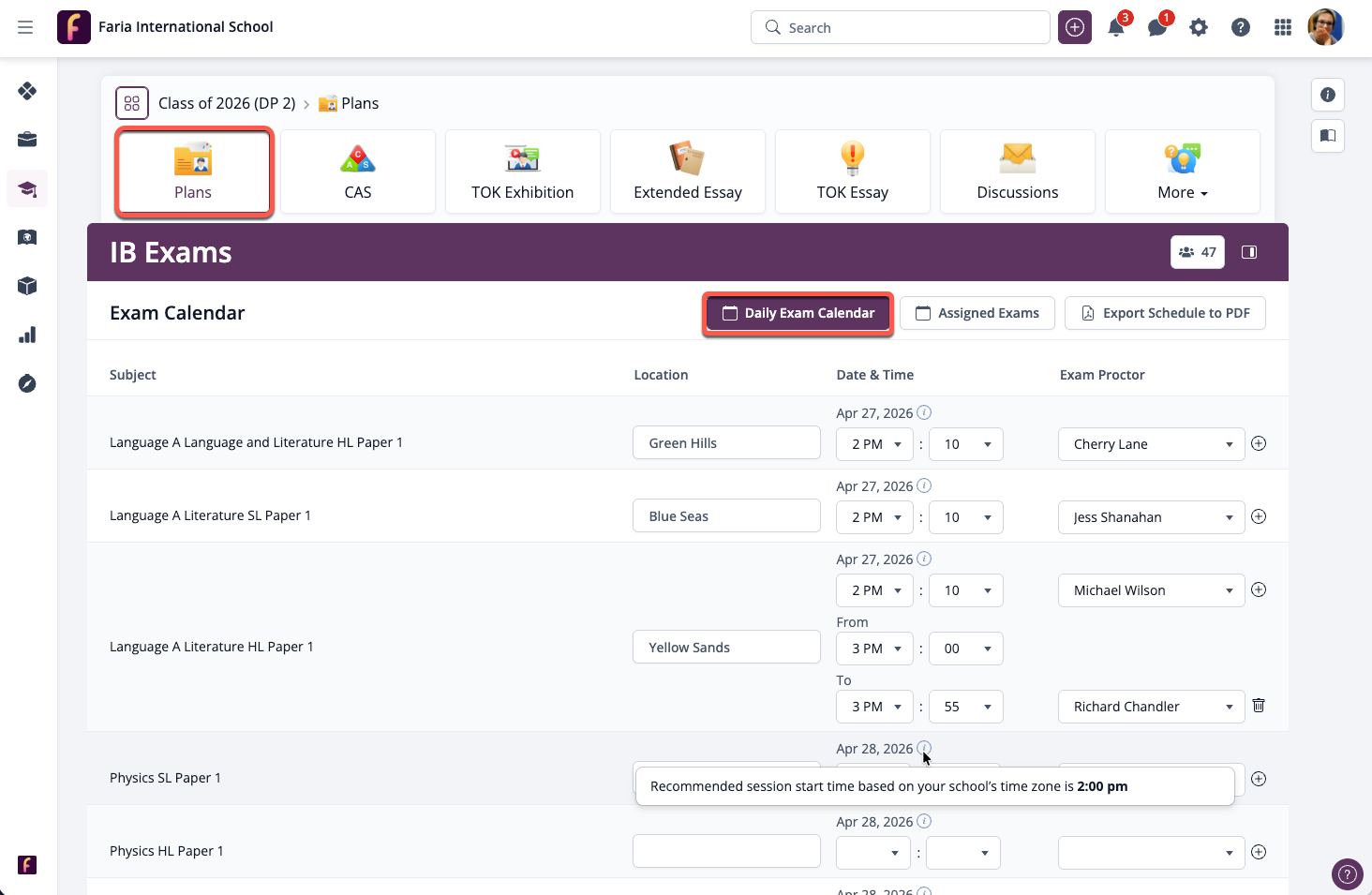
Task: Open the hamburger menu at top left
Action: (x=25, y=27)
